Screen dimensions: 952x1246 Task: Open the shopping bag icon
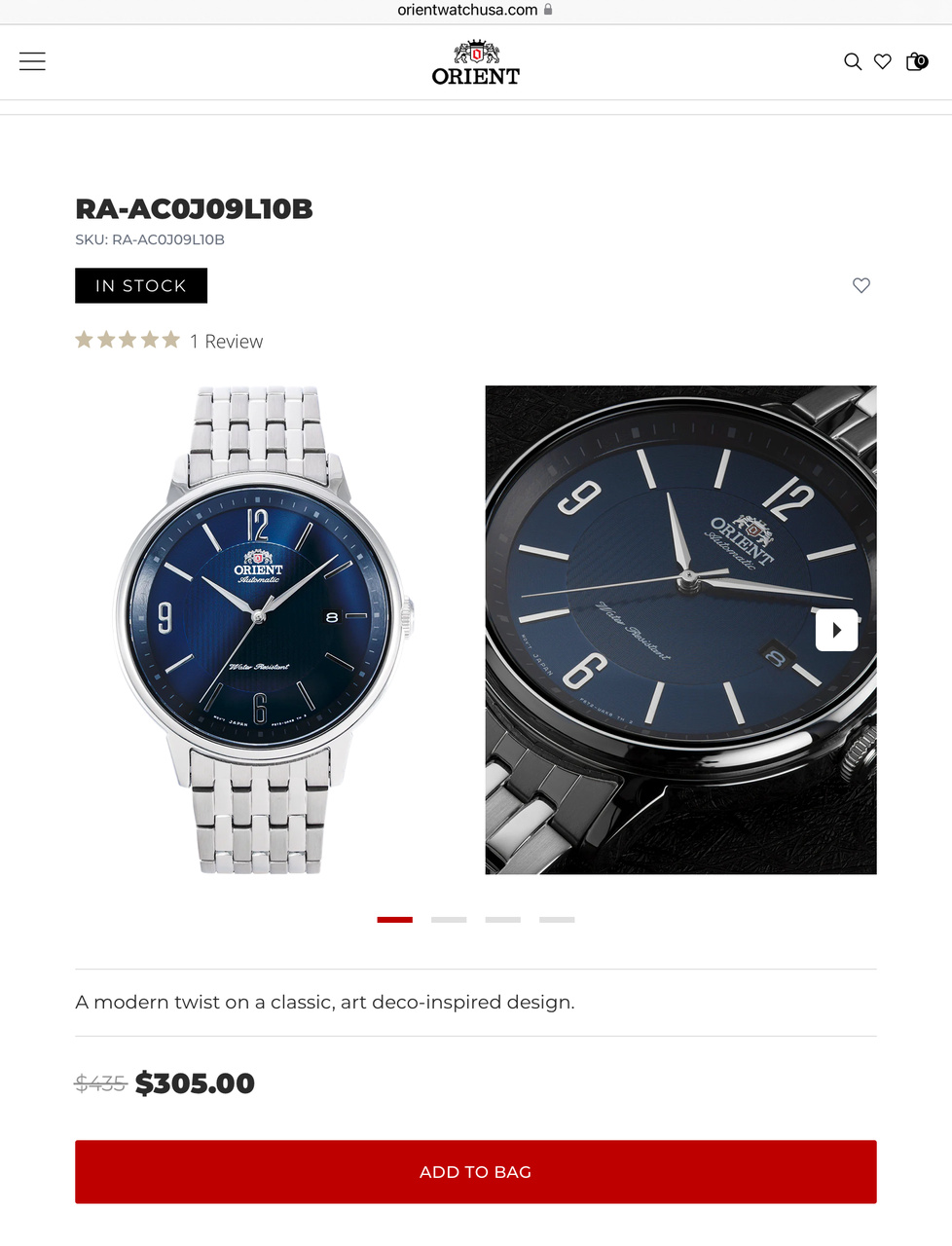(916, 62)
